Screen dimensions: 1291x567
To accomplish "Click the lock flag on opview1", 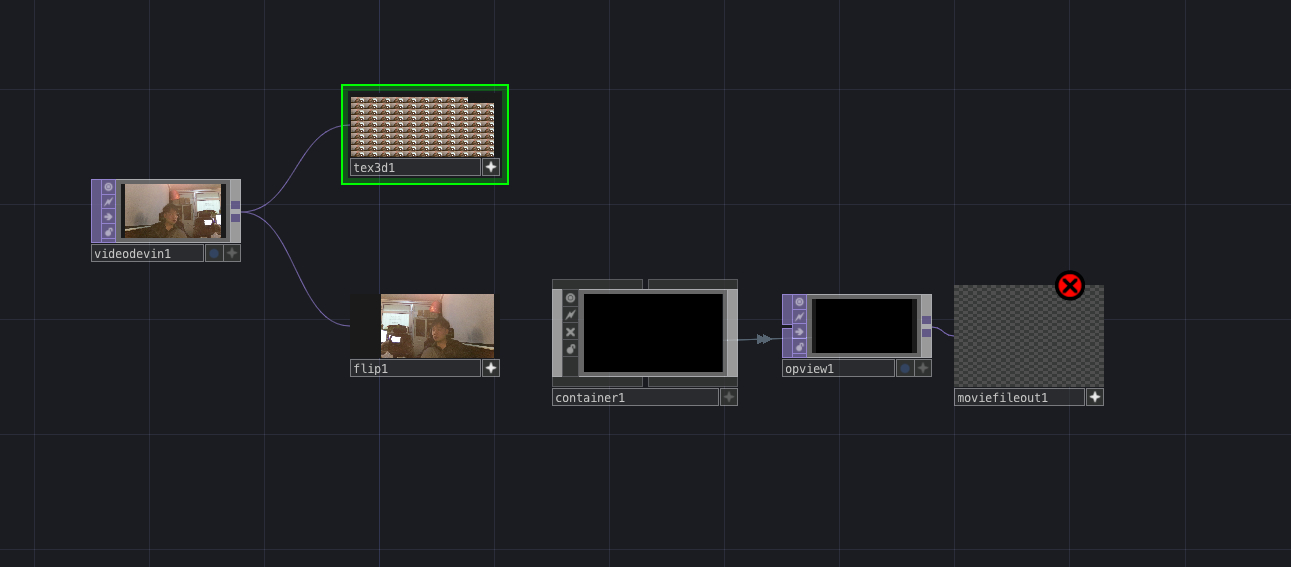I will [x=799, y=347].
